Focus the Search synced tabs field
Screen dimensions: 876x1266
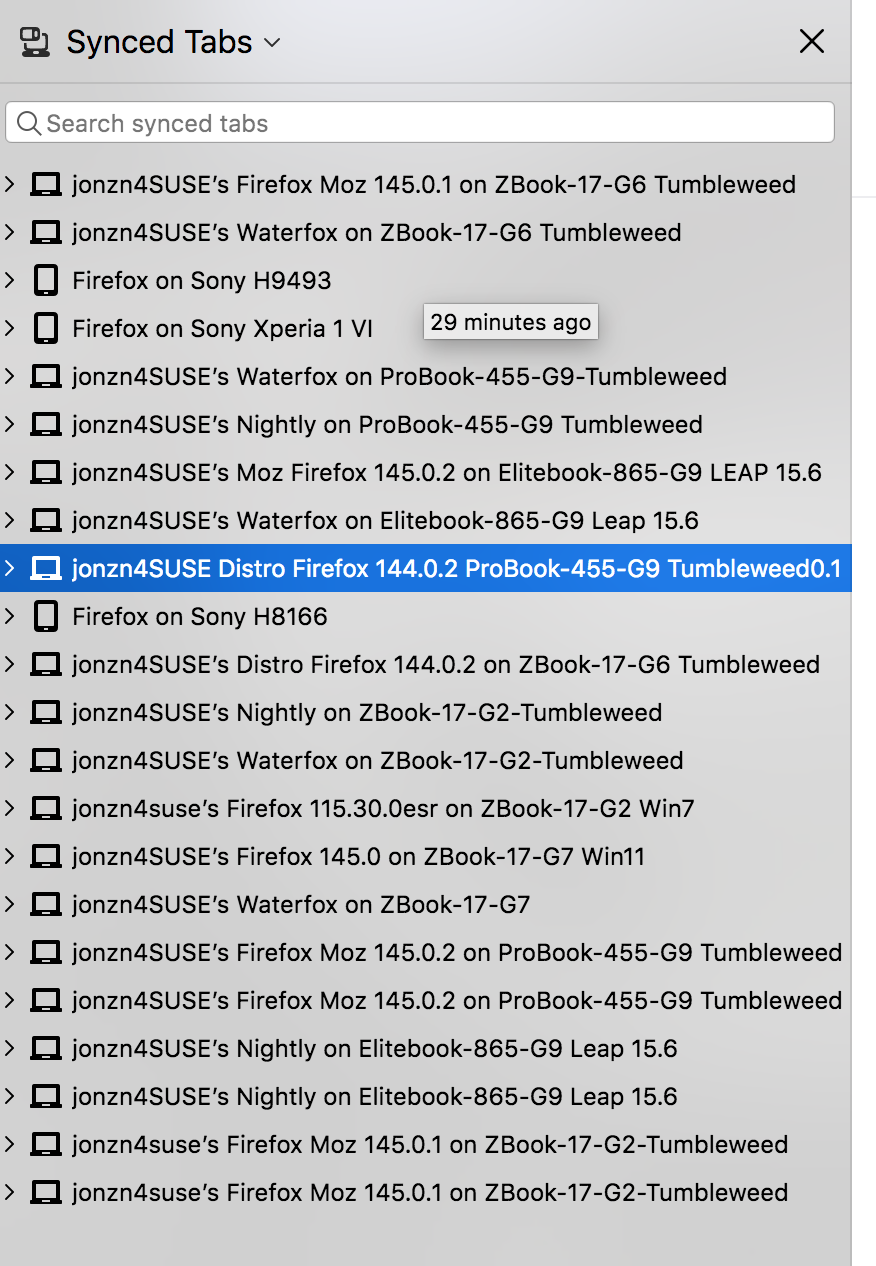[x=430, y=124]
